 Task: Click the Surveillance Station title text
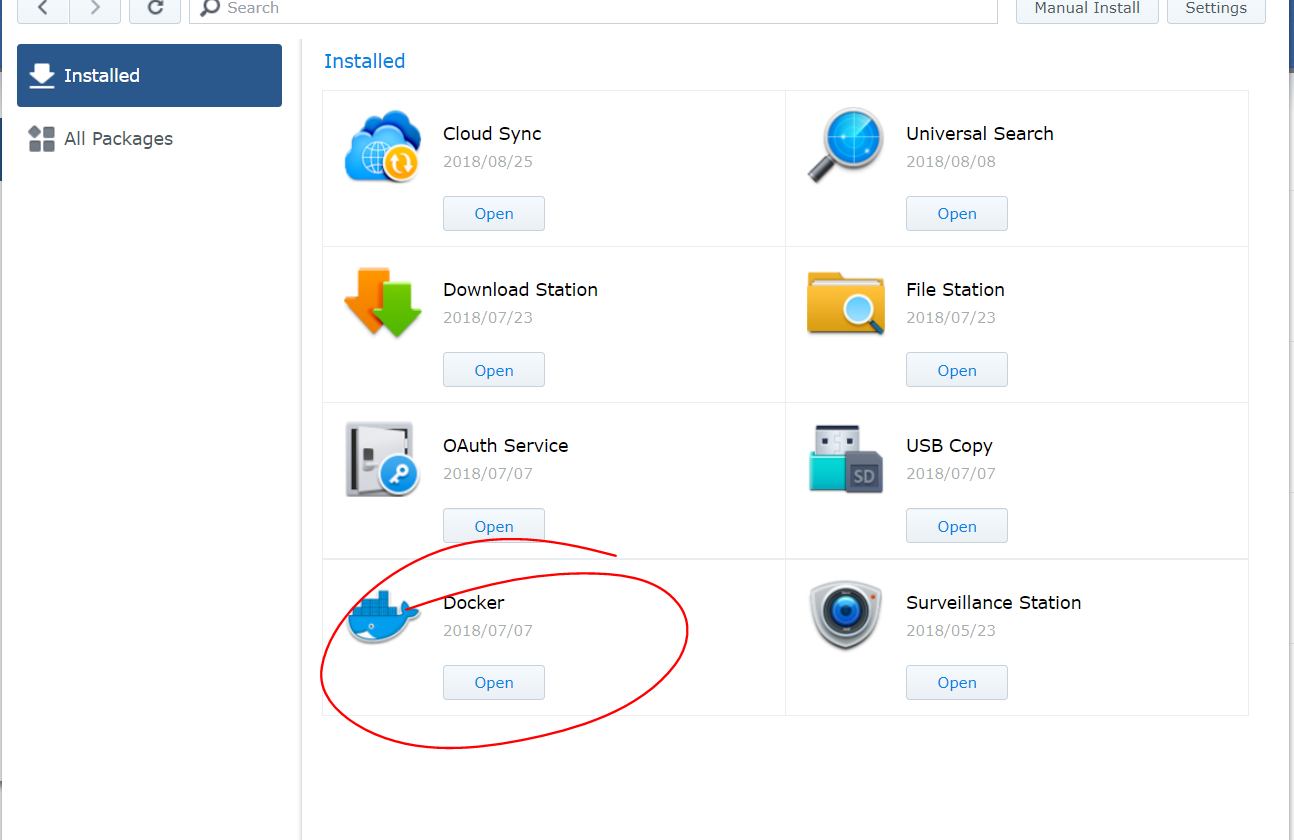pyautogui.click(x=994, y=603)
